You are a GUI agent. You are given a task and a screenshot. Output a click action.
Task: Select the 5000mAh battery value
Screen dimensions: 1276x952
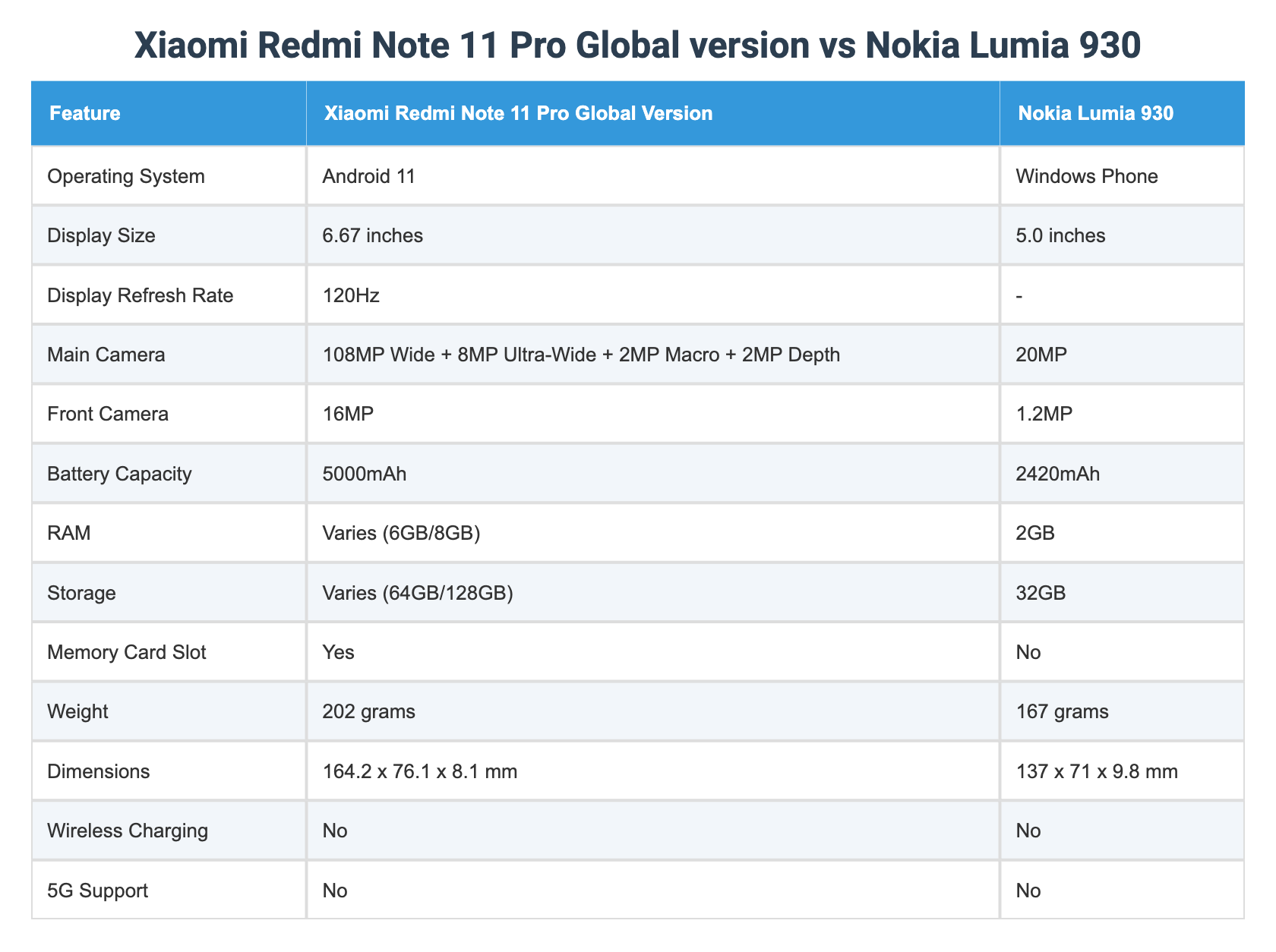pos(365,474)
